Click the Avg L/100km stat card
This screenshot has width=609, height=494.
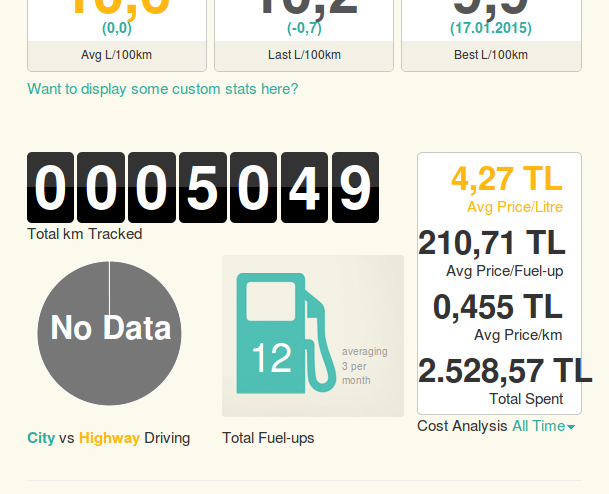(117, 36)
